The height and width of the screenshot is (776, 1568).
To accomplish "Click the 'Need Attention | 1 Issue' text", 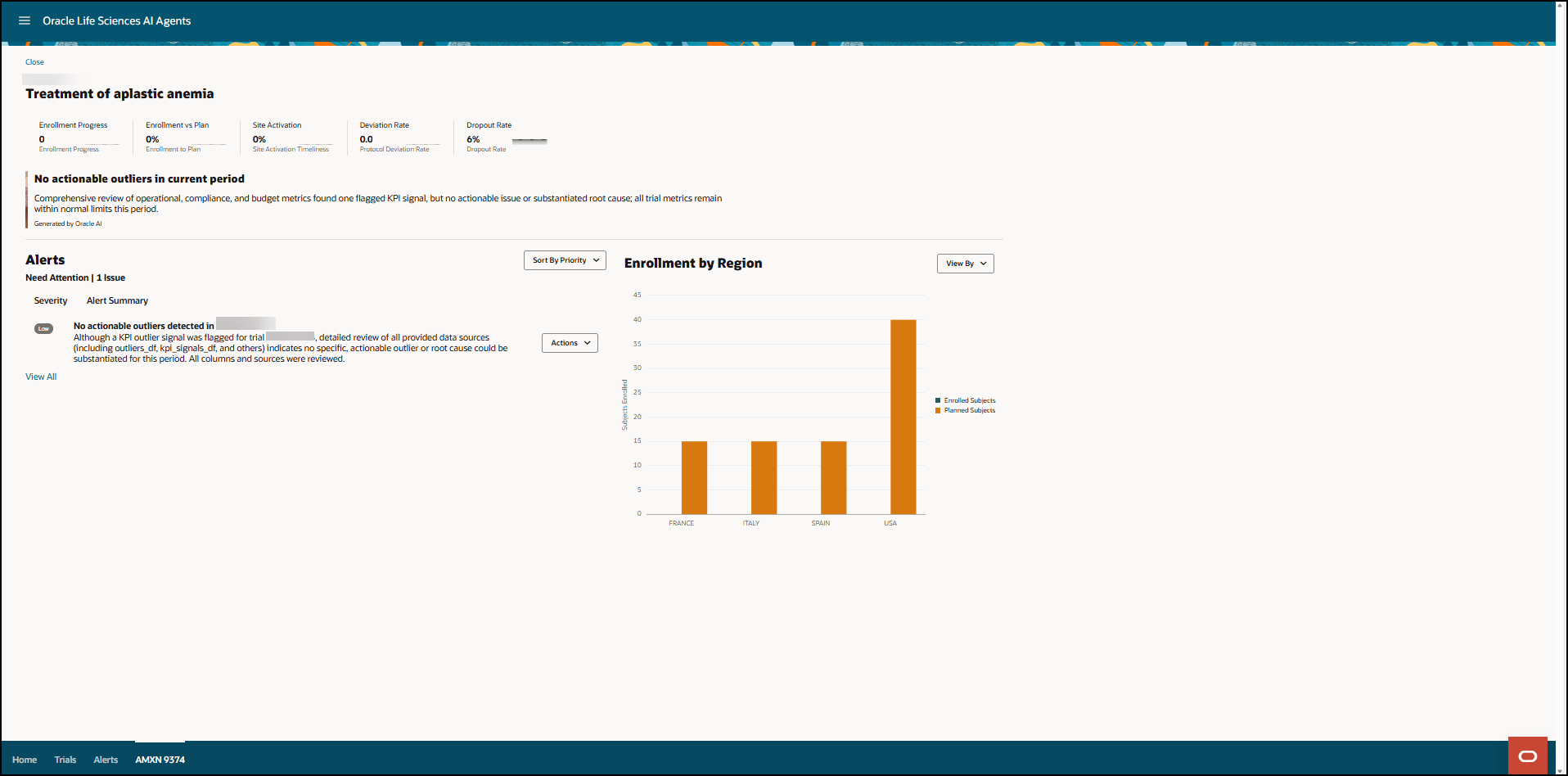I will 75,278.
